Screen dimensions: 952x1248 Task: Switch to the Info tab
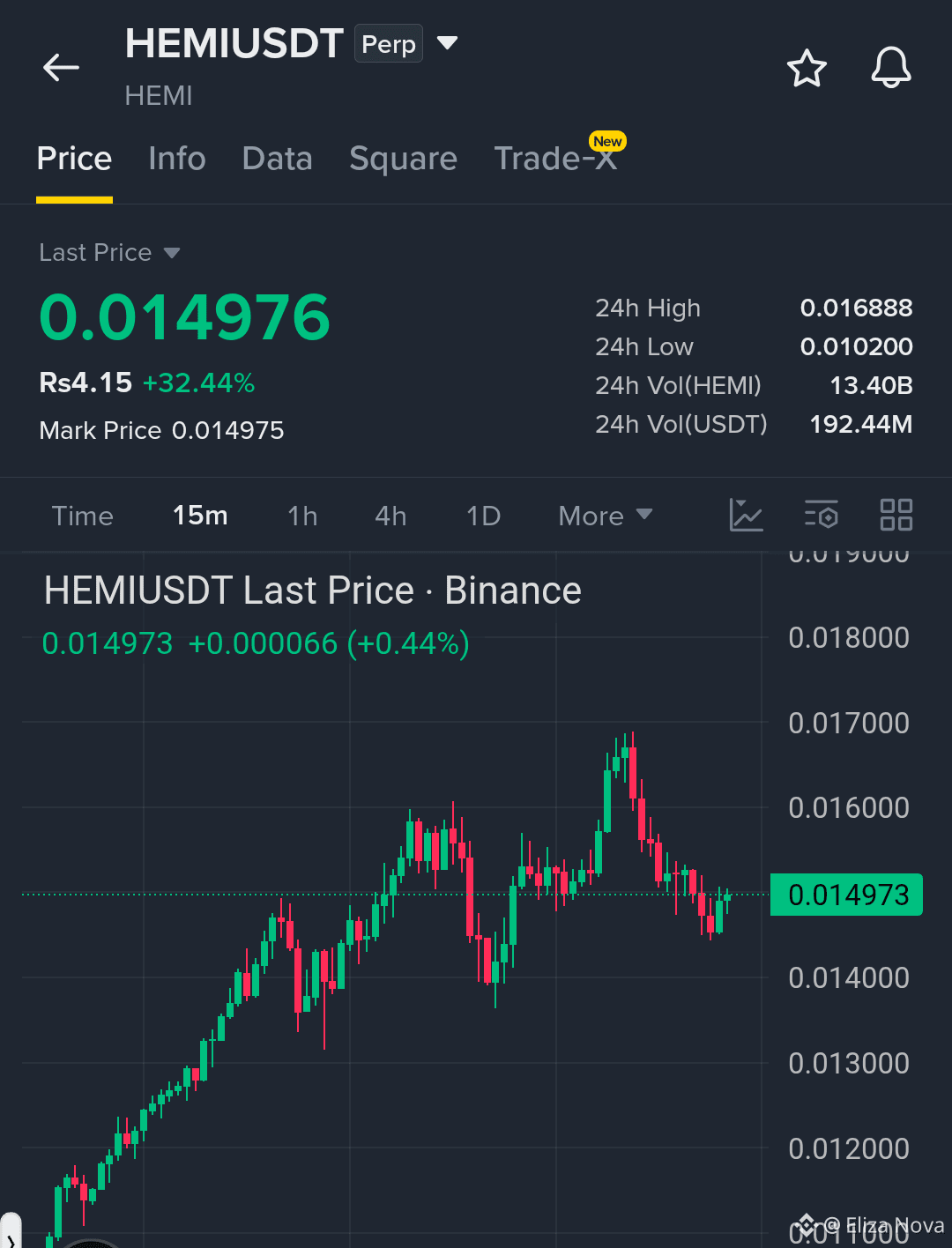point(177,159)
